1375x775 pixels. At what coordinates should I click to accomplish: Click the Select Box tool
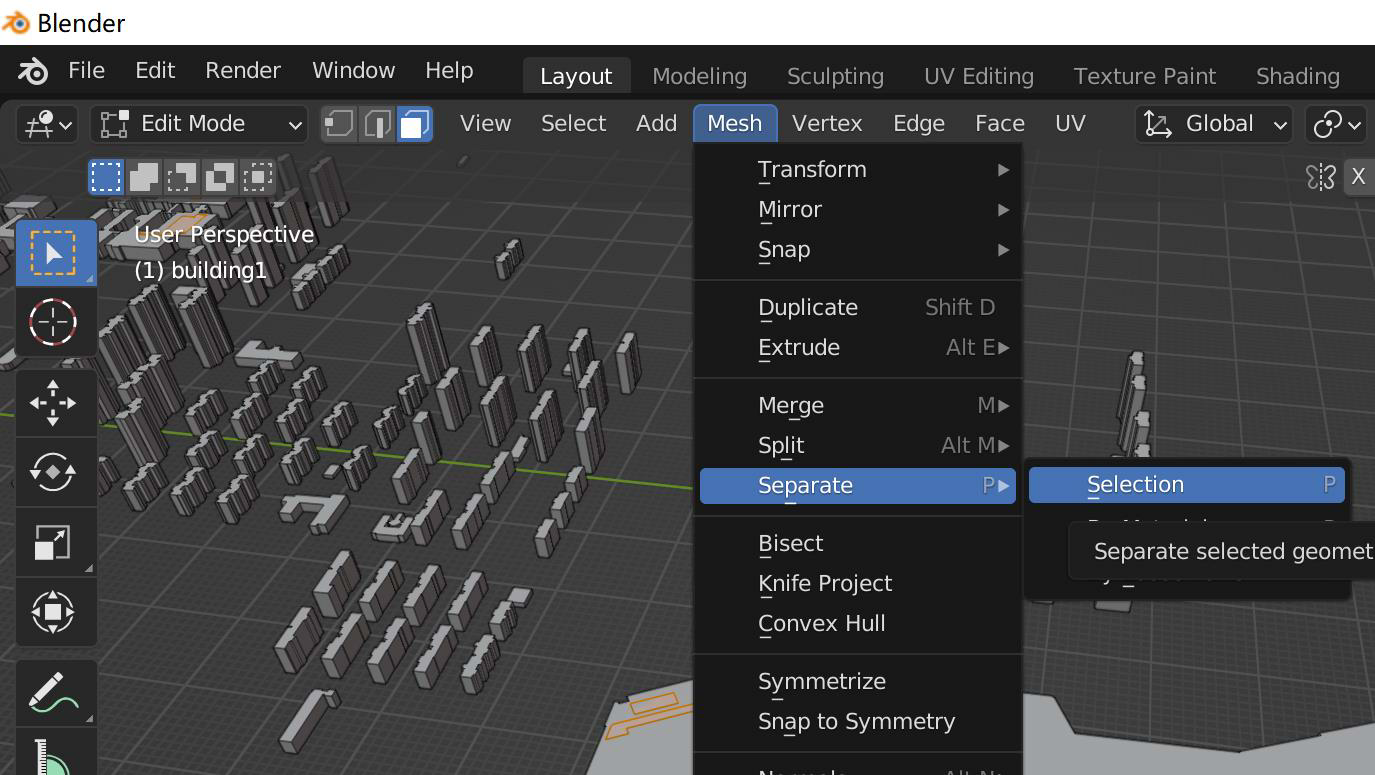point(53,253)
